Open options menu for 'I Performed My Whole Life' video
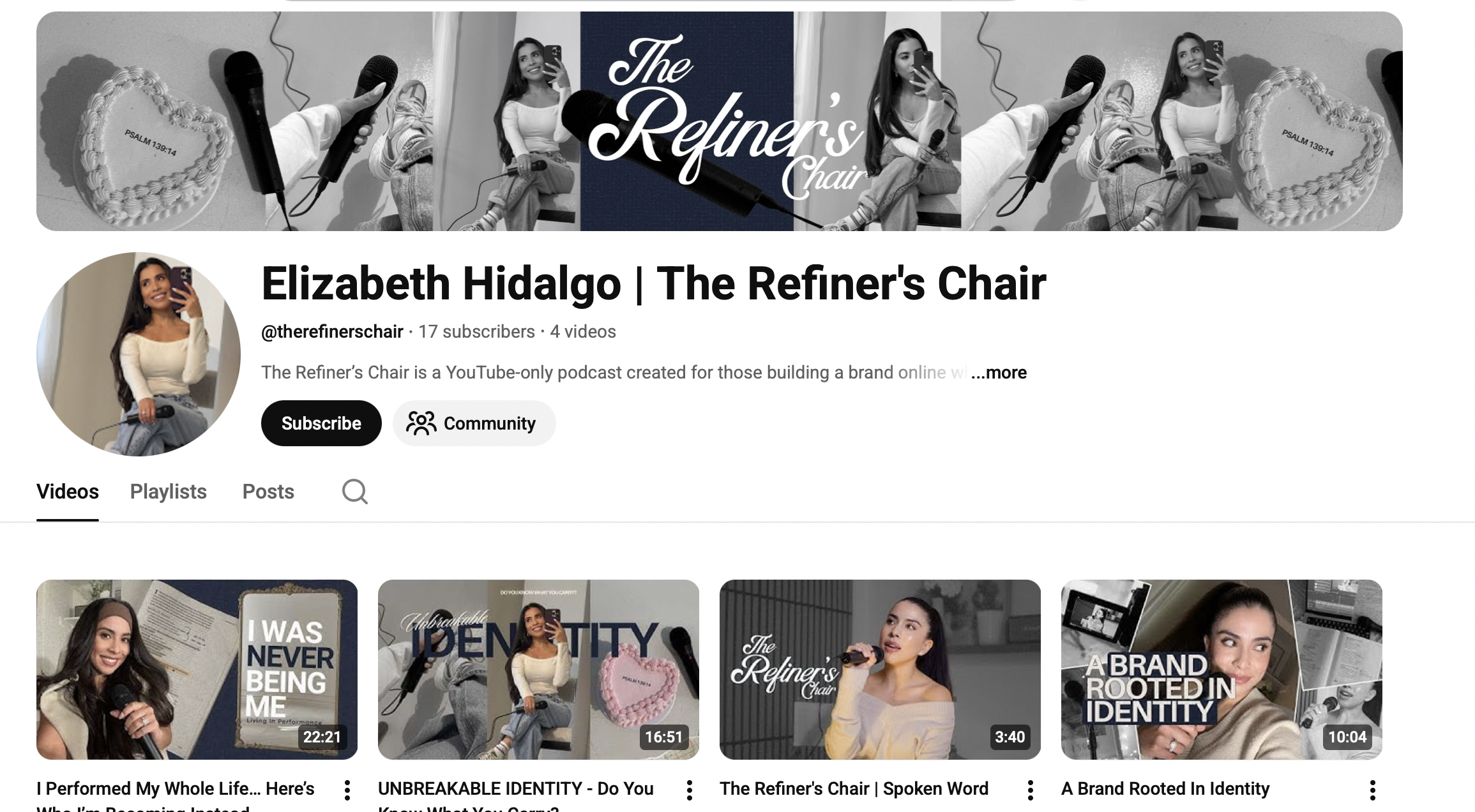 pyautogui.click(x=347, y=790)
